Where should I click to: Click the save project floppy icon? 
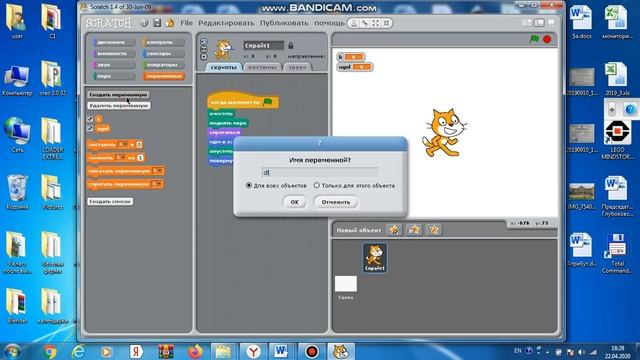pyautogui.click(x=157, y=23)
